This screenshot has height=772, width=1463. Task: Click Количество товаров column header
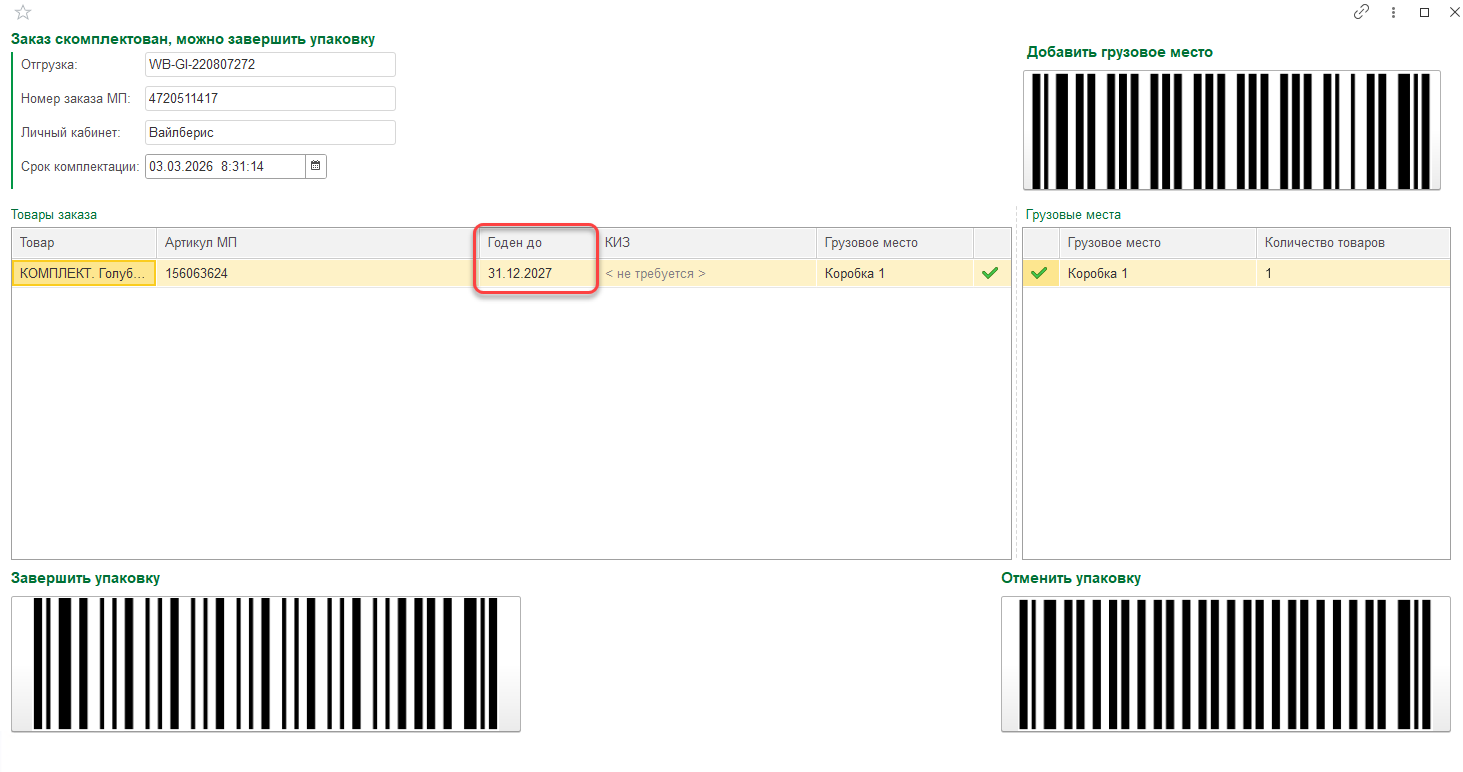[1353, 243]
